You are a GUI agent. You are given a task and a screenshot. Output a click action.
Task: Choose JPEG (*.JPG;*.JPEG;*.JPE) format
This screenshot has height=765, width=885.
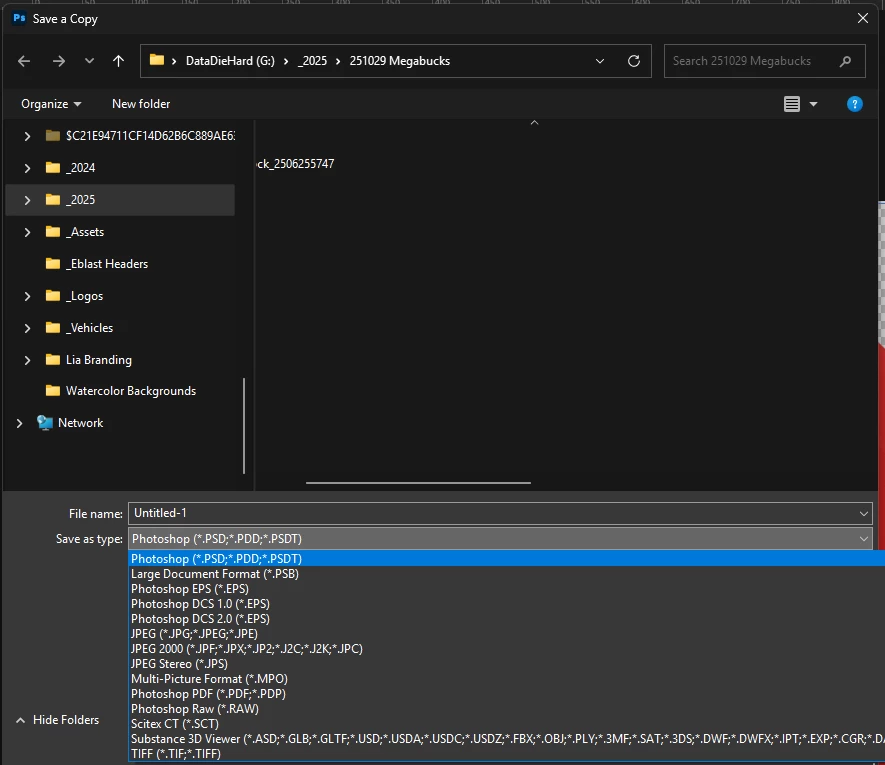pos(506,633)
